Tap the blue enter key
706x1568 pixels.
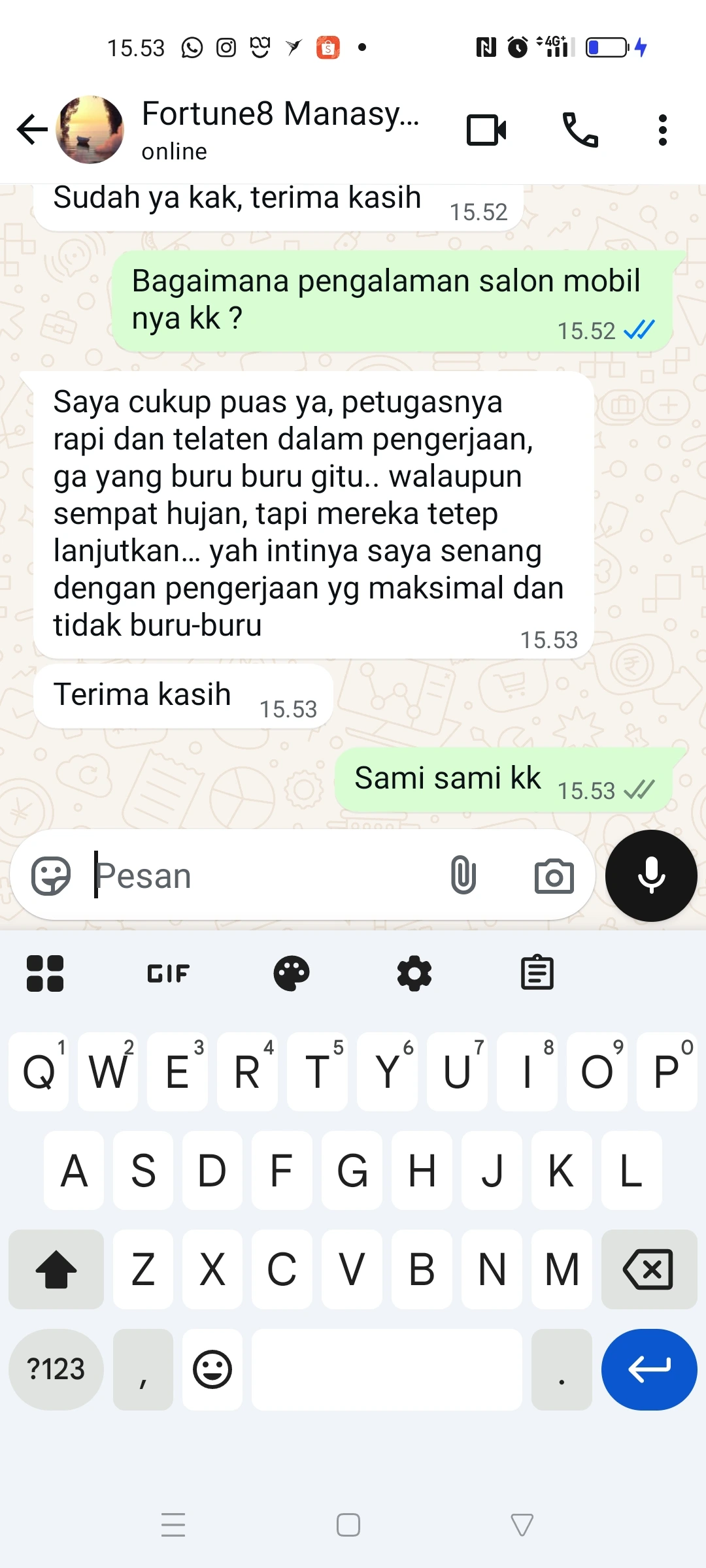(x=649, y=1369)
